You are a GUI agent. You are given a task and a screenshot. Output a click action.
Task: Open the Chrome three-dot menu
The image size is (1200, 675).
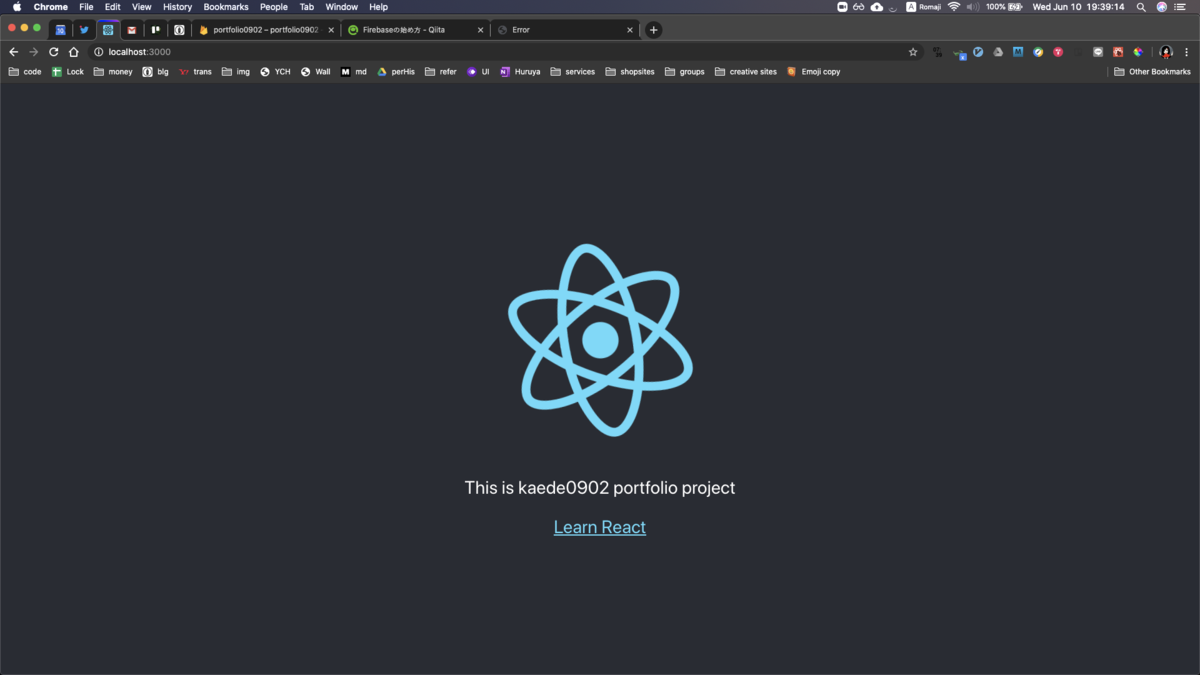coord(1187,52)
